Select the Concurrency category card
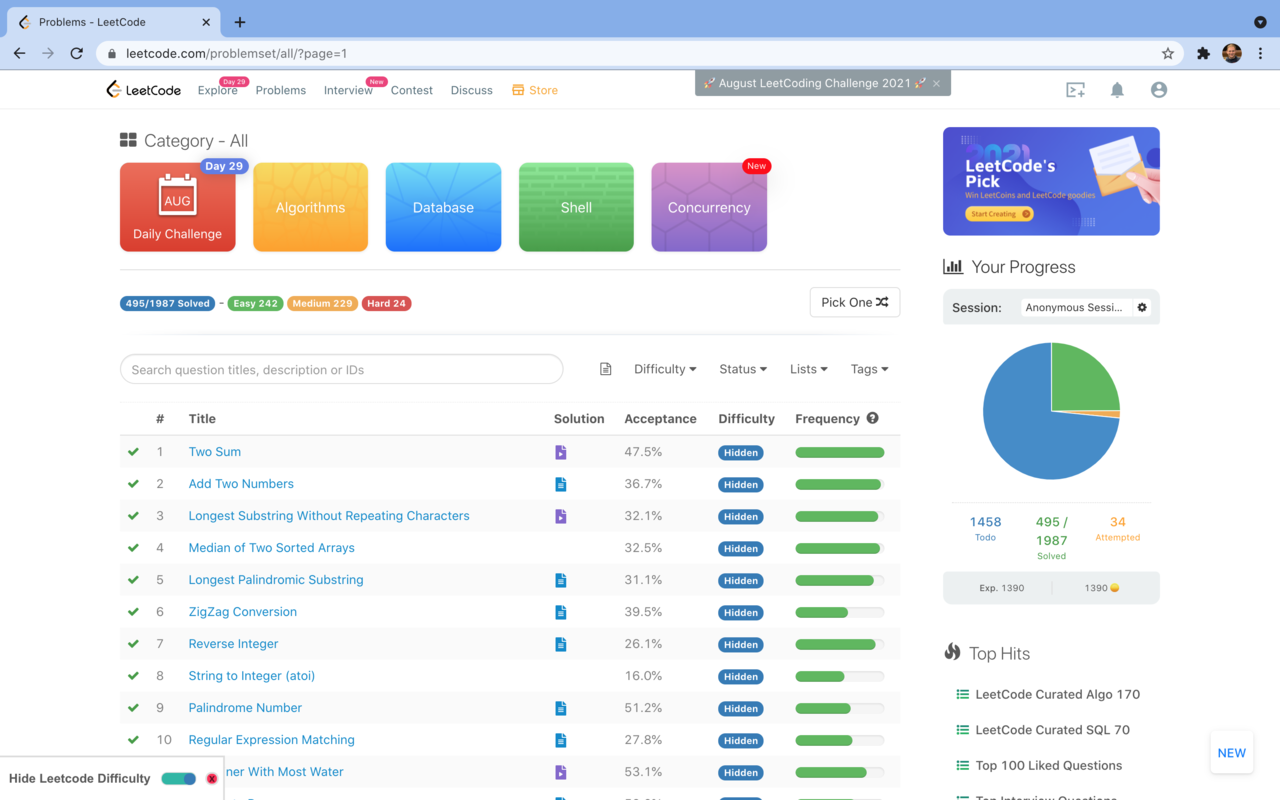1280x800 pixels. pyautogui.click(x=709, y=207)
